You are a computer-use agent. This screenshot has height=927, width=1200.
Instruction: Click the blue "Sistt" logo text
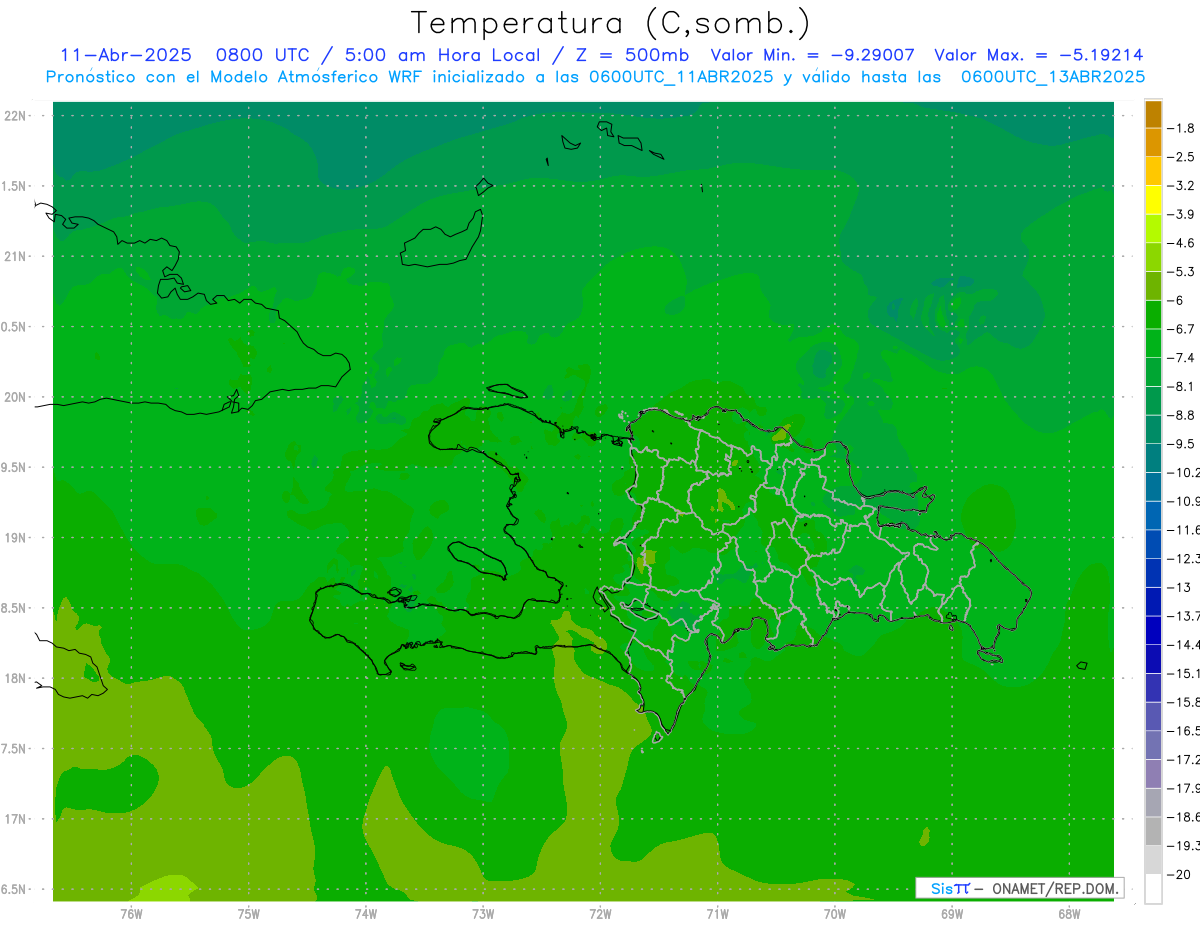pos(949,888)
